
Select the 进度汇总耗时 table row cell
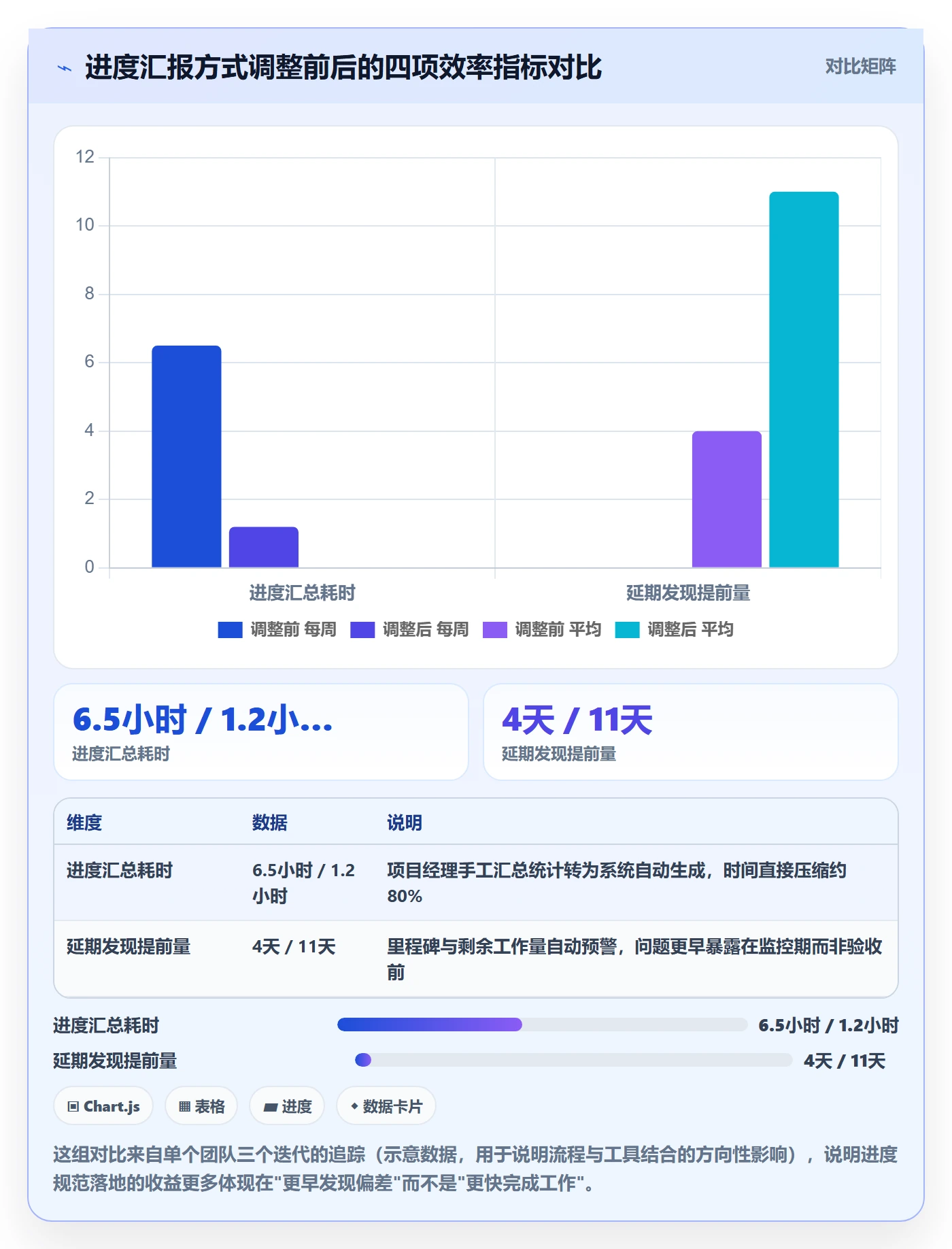pyautogui.click(x=120, y=870)
